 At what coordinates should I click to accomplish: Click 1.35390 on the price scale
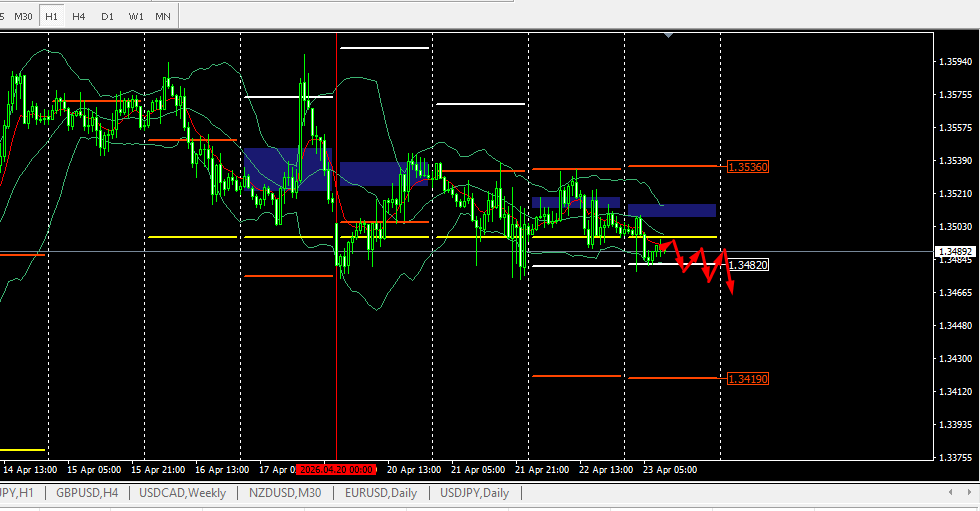point(956,161)
